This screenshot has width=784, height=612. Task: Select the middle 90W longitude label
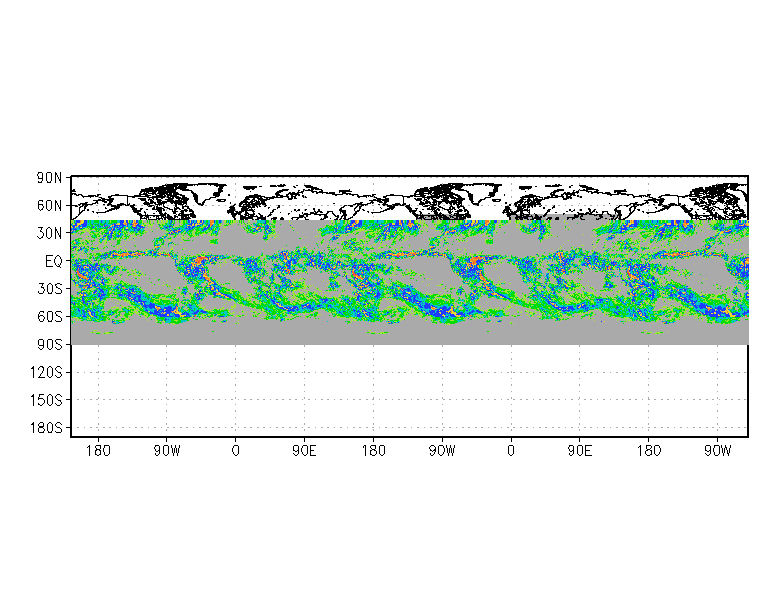(442, 450)
